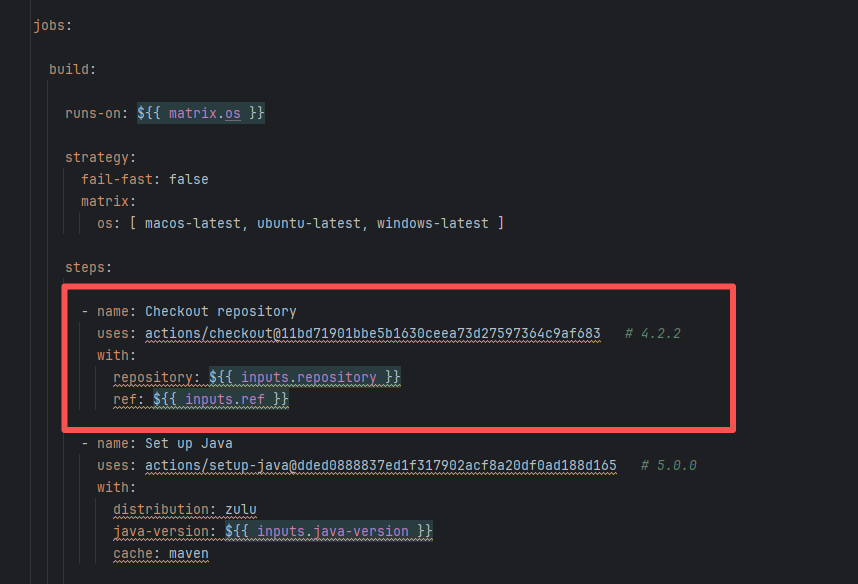Place cursor on the 'false' value
This screenshot has width=858, height=584.
click(x=188, y=179)
